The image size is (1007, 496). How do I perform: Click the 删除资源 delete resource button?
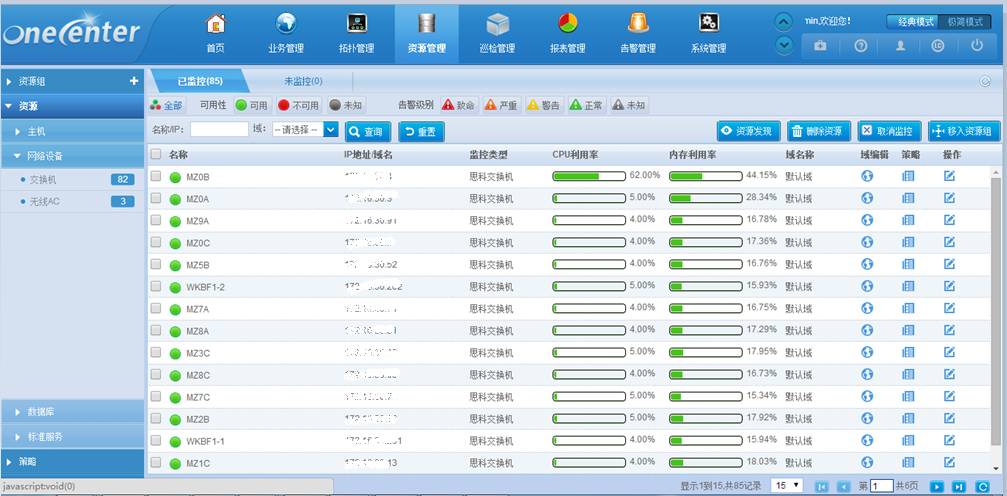tap(818, 131)
